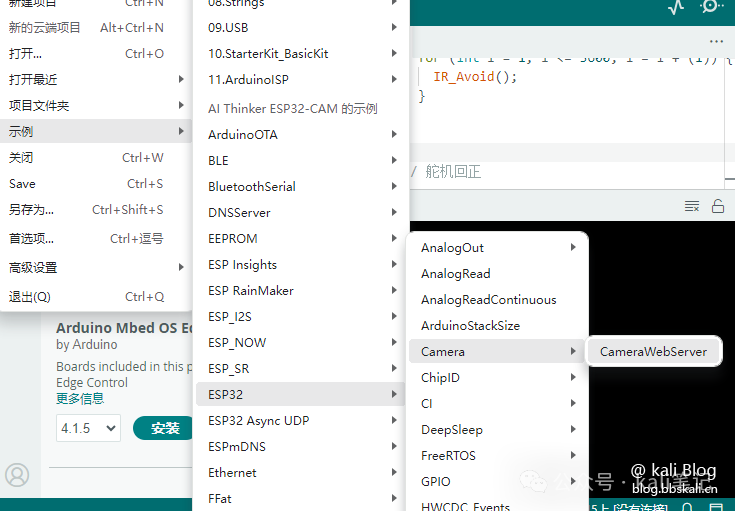Select 关闭 menu item
The height and width of the screenshot is (511, 735).
[x=96, y=158]
